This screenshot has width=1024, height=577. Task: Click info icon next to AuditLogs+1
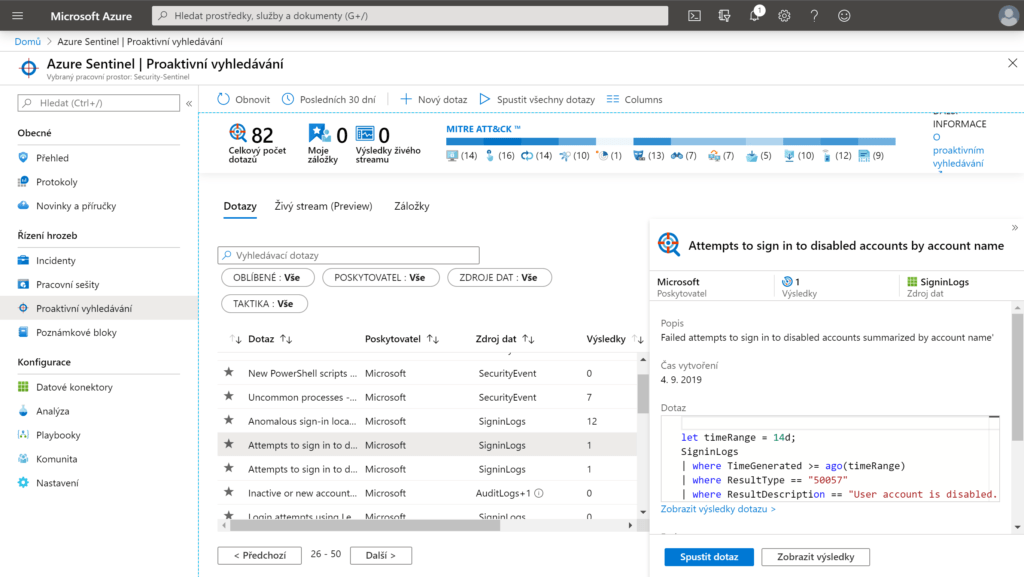(x=539, y=493)
